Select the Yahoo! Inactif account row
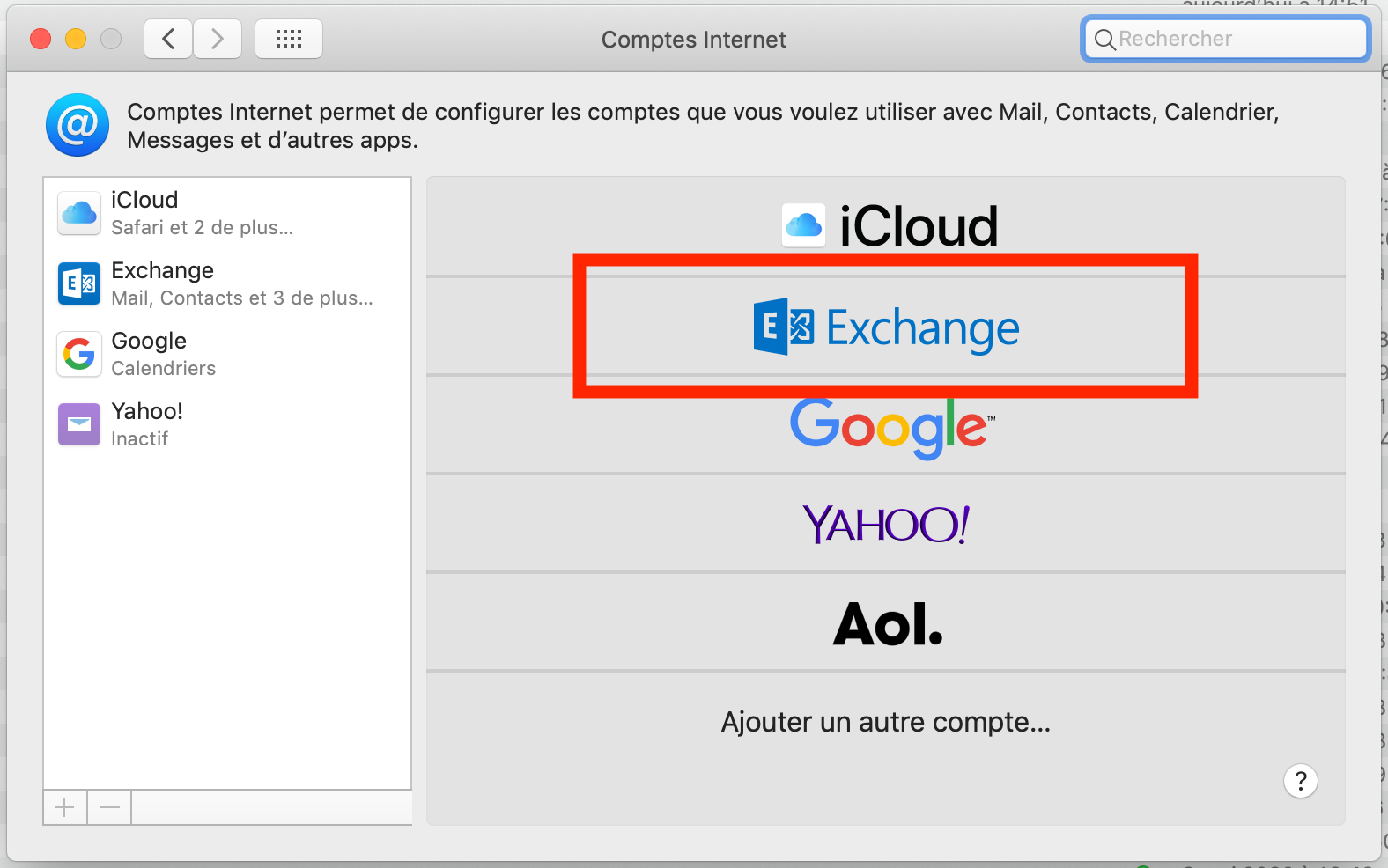 pos(227,424)
